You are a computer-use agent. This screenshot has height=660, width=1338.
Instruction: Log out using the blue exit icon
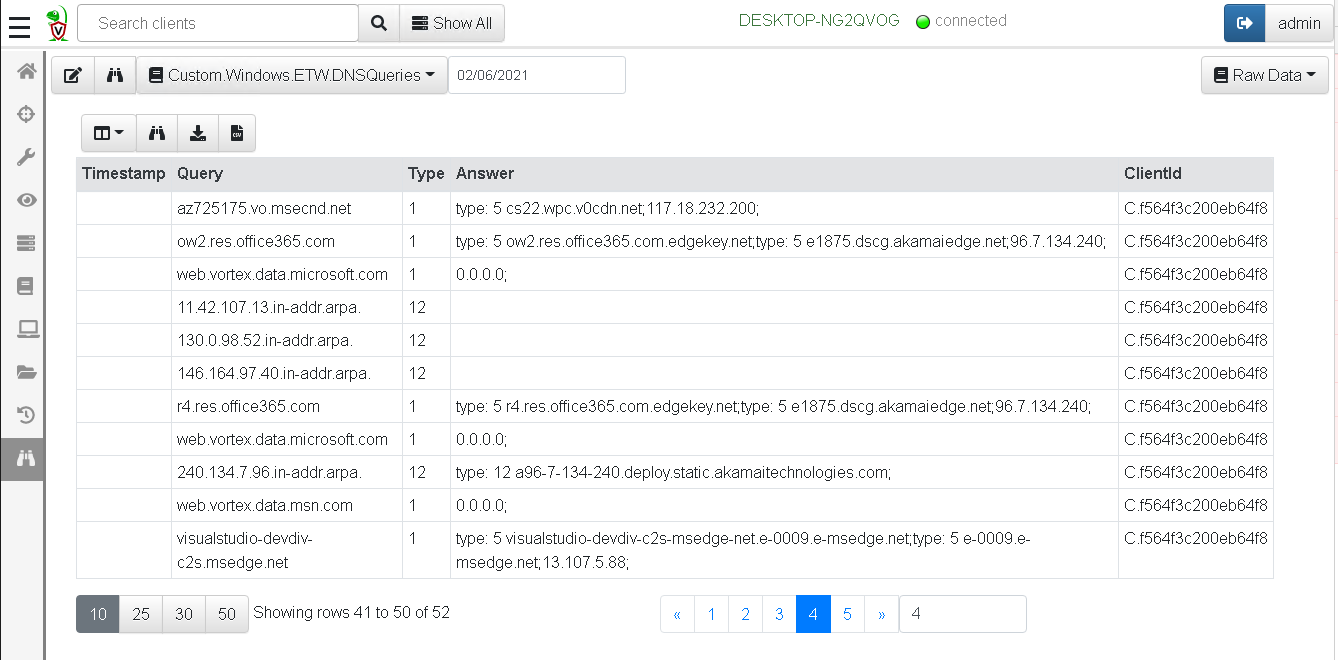coord(1244,22)
